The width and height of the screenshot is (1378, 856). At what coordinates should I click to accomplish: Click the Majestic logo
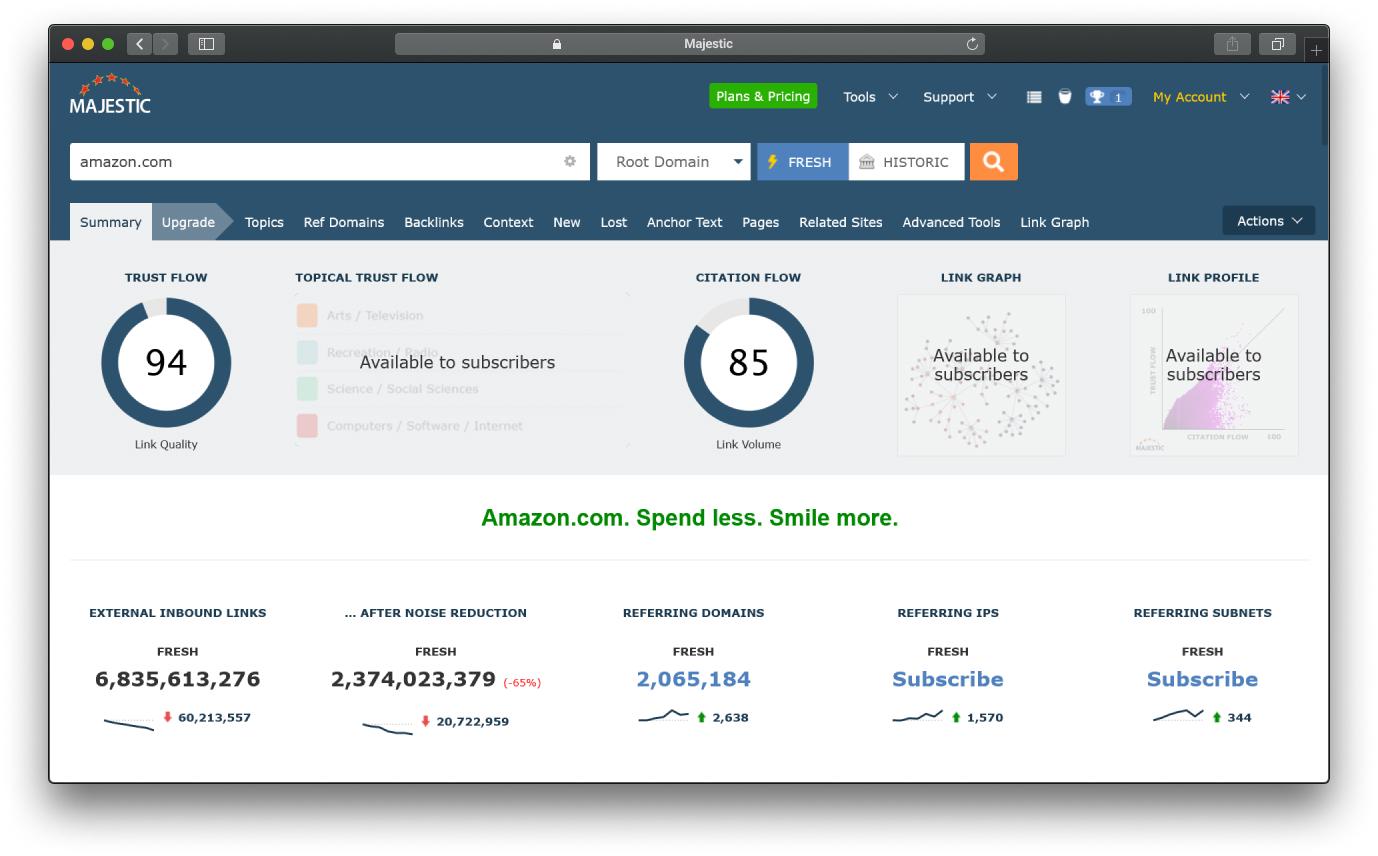pos(110,95)
